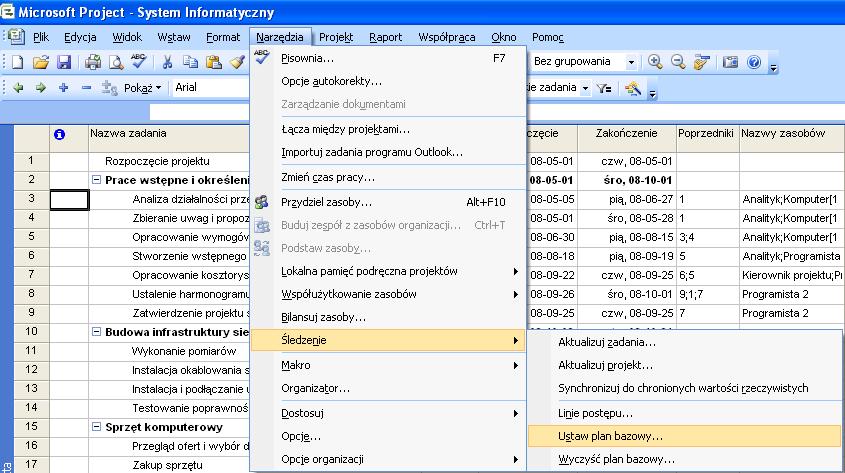Click the Format Painter brush icon
845x473 pixels.
point(237,62)
